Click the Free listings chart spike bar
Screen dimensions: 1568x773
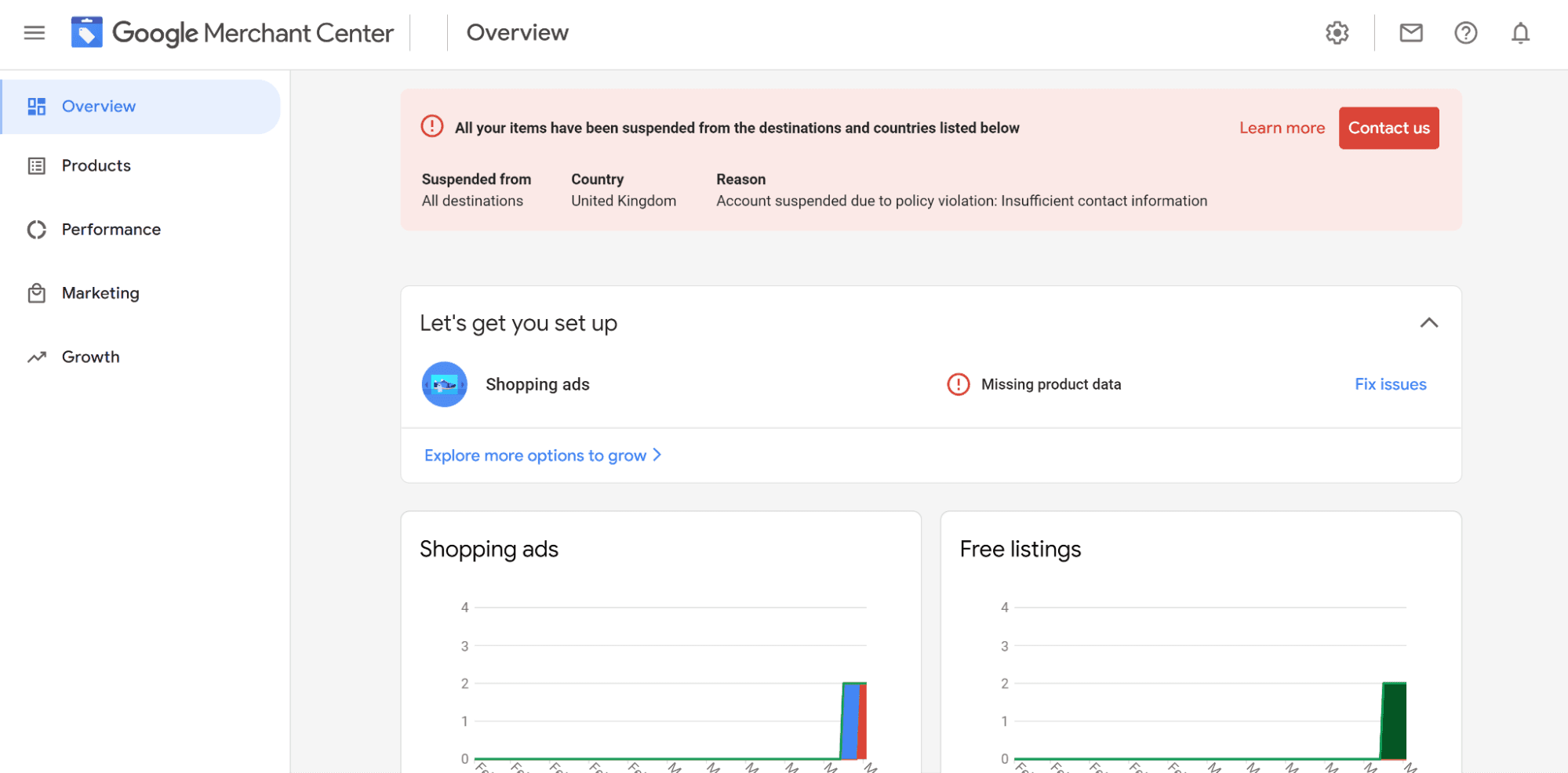pos(1393,720)
